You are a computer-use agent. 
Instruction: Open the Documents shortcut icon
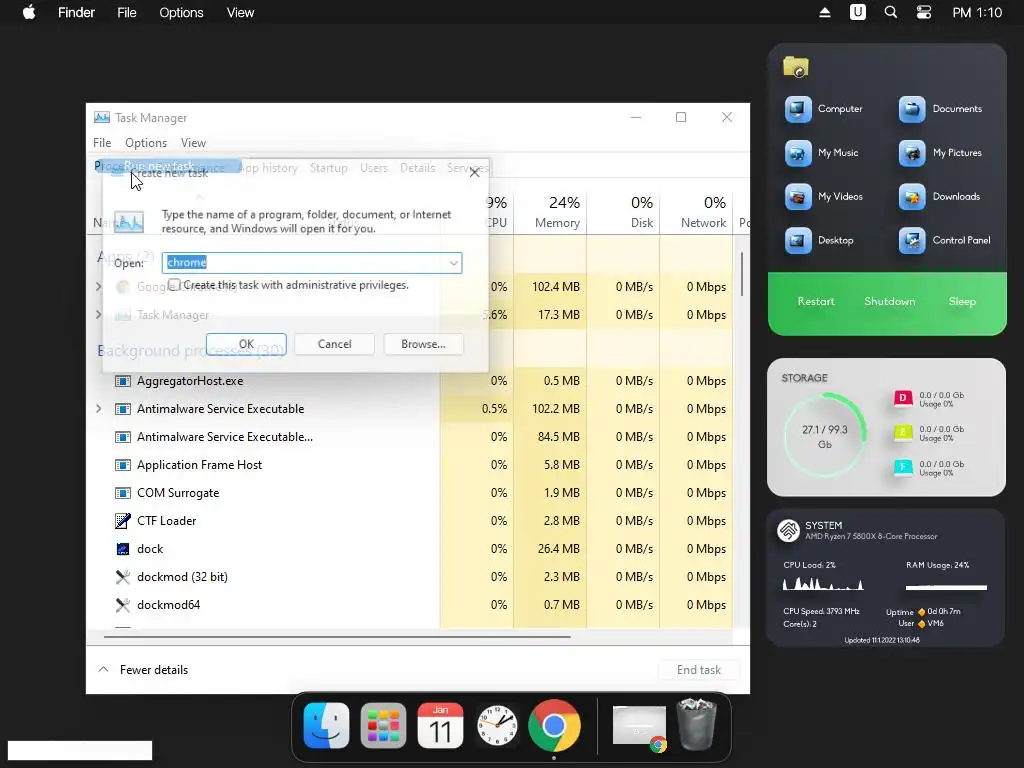(912, 109)
